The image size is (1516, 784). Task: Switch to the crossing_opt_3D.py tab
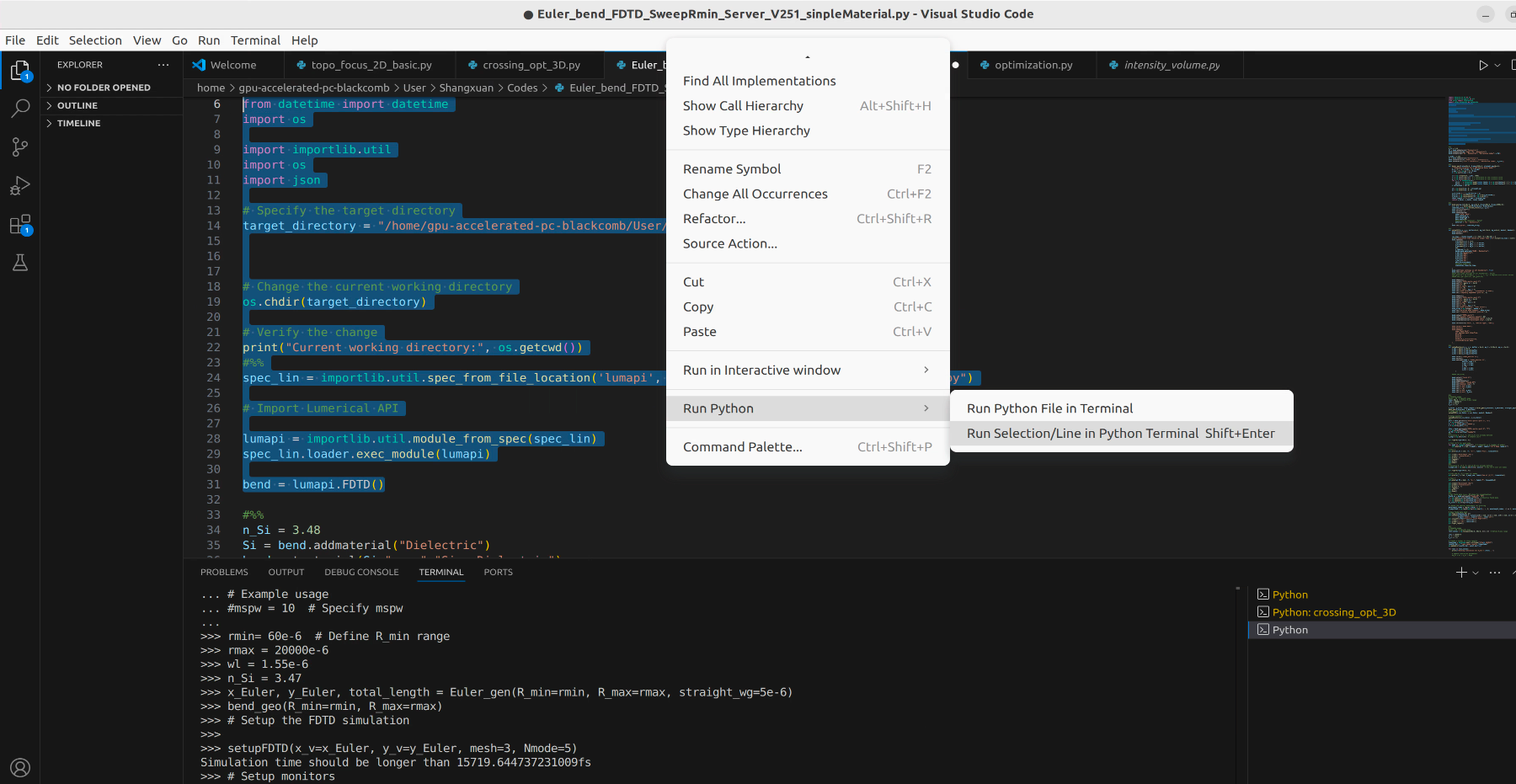pyautogui.click(x=531, y=65)
